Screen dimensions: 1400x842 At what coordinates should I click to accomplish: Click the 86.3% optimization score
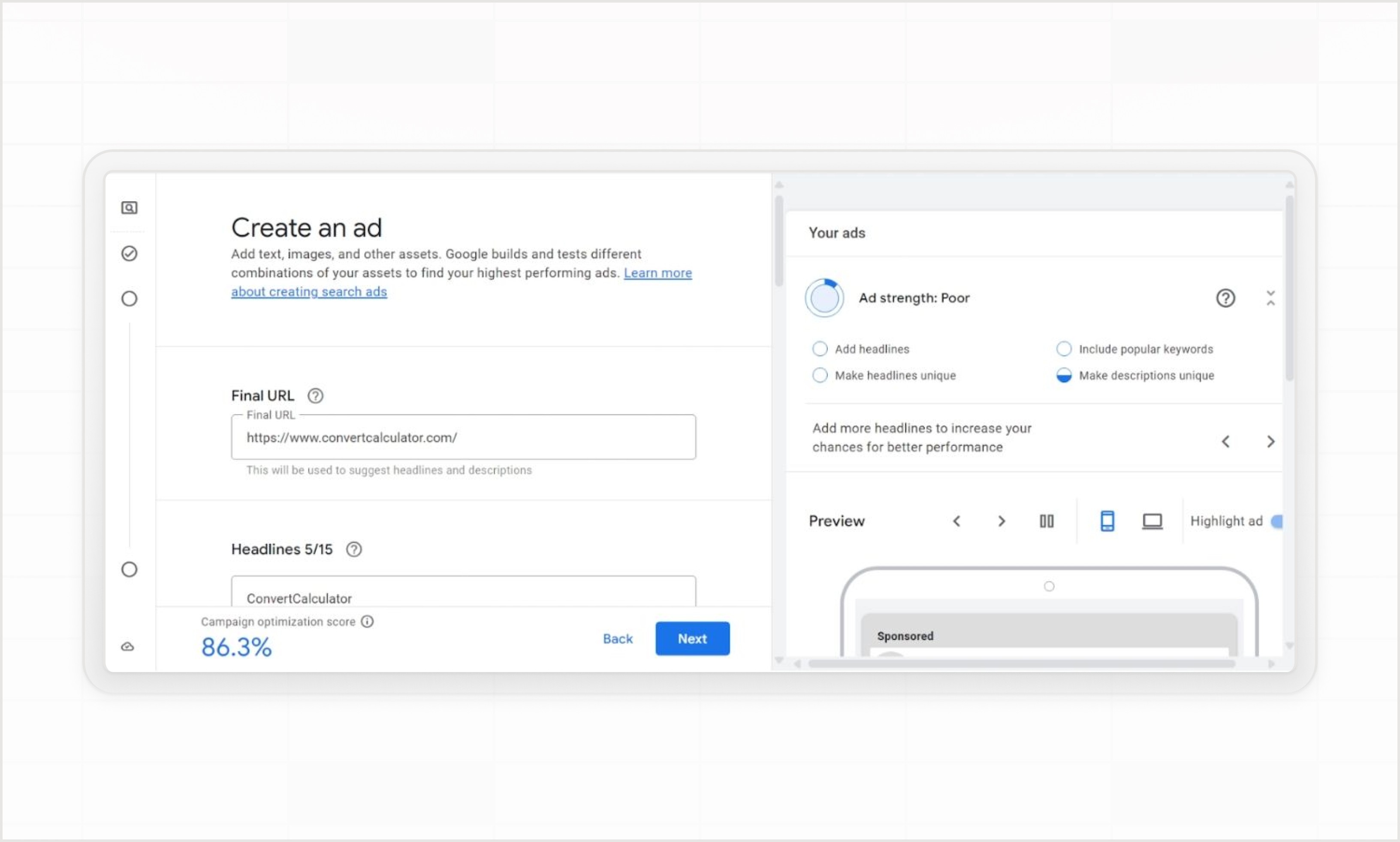(x=236, y=648)
